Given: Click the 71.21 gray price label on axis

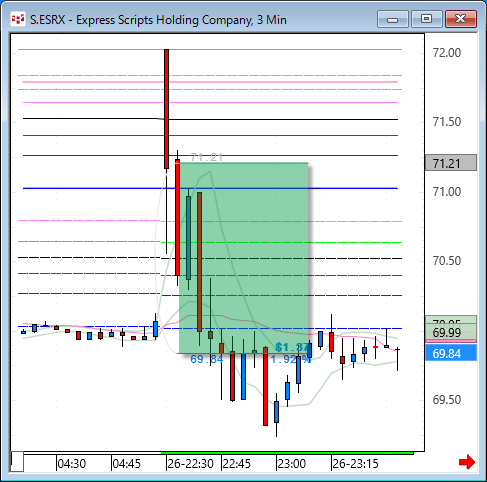Looking at the screenshot, I should coord(451,163).
